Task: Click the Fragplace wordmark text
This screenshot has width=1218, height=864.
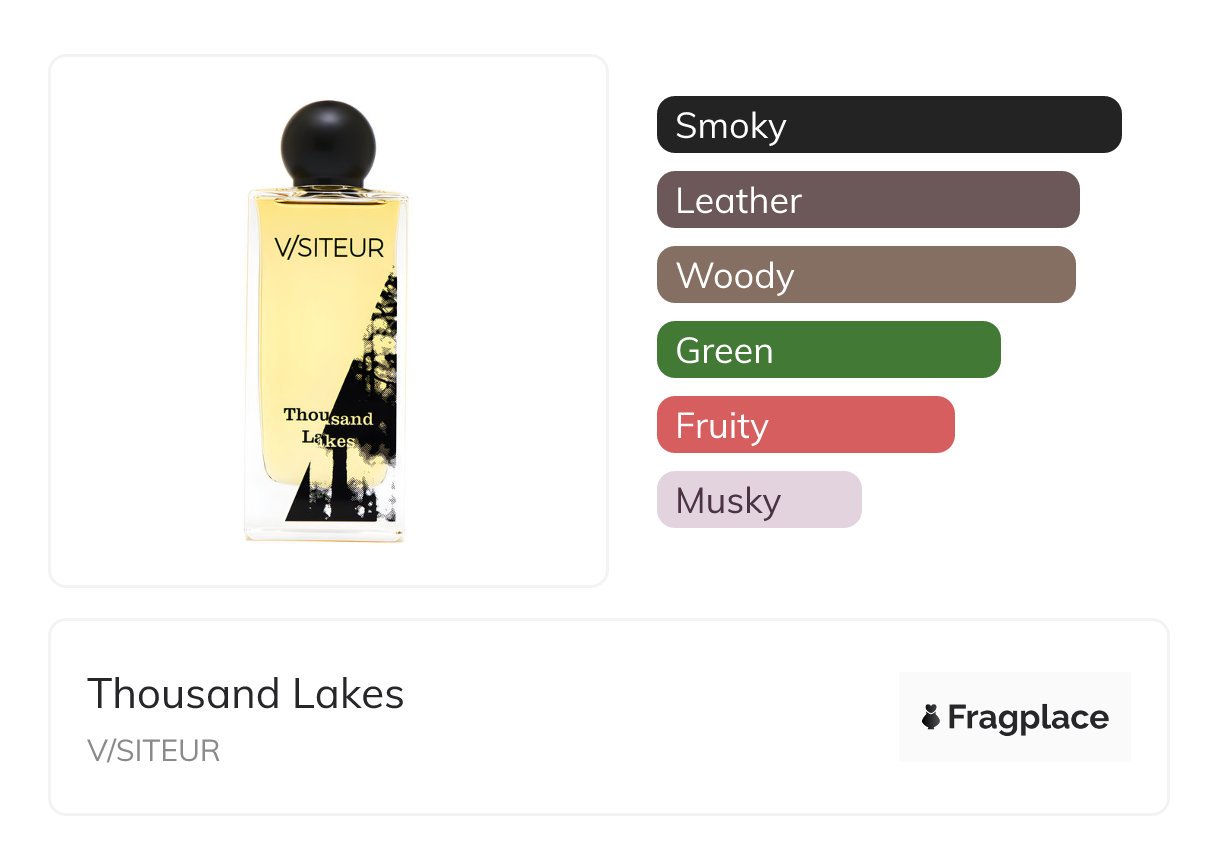Action: [x=1028, y=717]
